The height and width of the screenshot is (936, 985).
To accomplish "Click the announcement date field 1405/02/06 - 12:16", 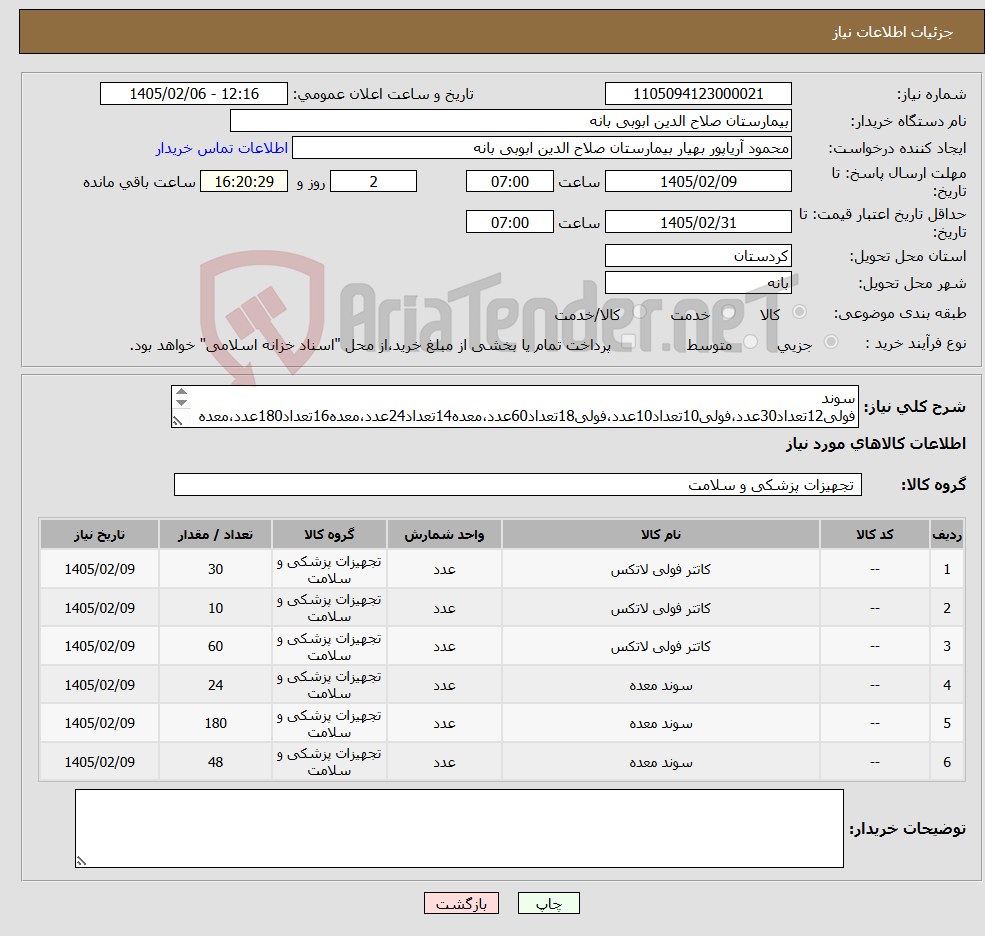I will pos(193,94).
